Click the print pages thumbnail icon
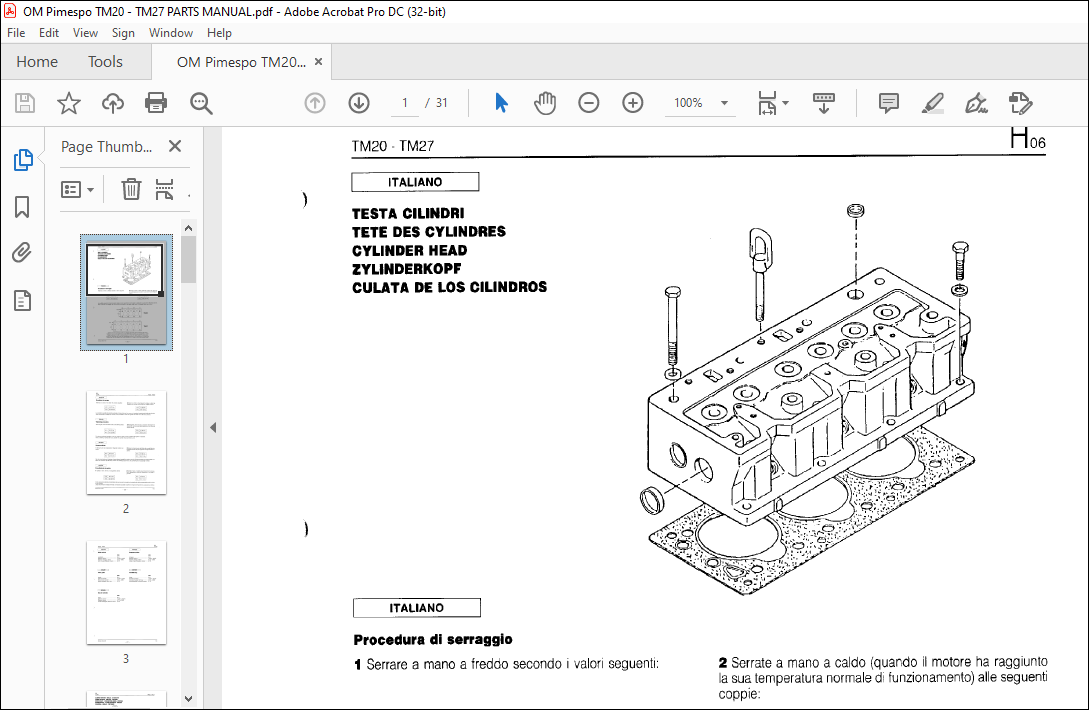Image resolution: width=1089 pixels, height=710 pixels. point(165,189)
